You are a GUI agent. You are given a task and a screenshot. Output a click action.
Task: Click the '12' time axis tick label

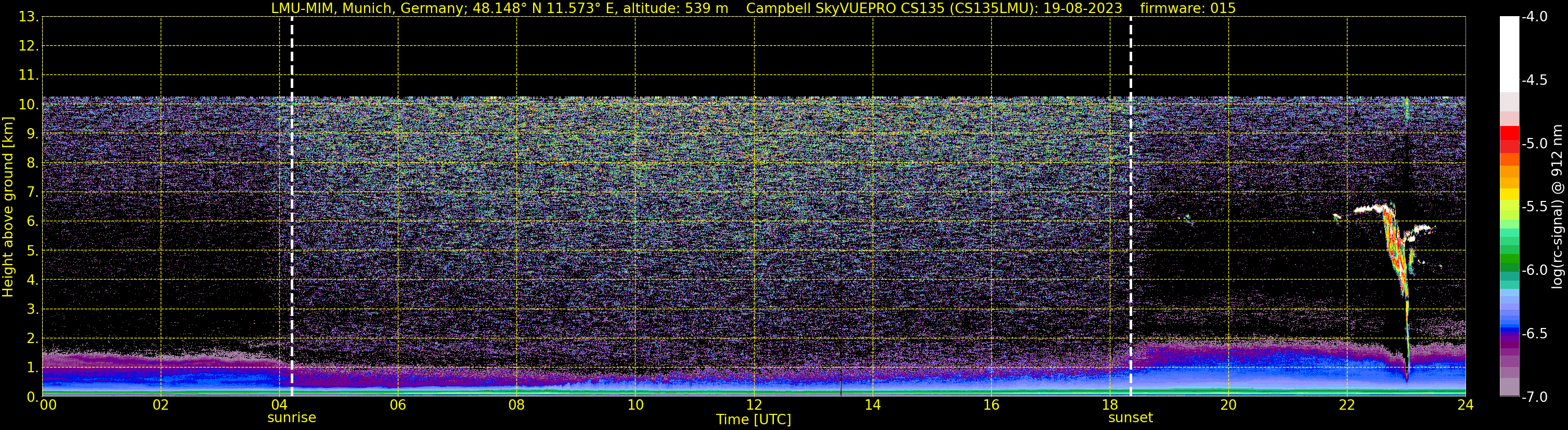coord(754,405)
